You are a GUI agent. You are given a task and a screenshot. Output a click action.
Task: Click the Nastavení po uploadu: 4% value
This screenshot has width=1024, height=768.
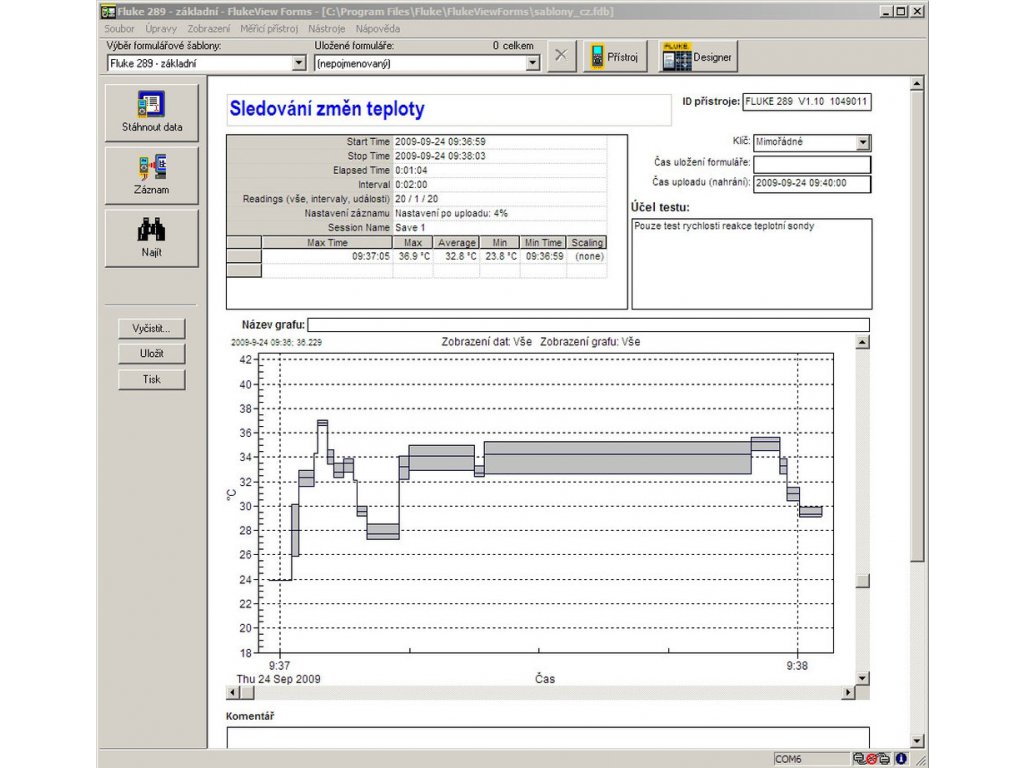click(451, 214)
